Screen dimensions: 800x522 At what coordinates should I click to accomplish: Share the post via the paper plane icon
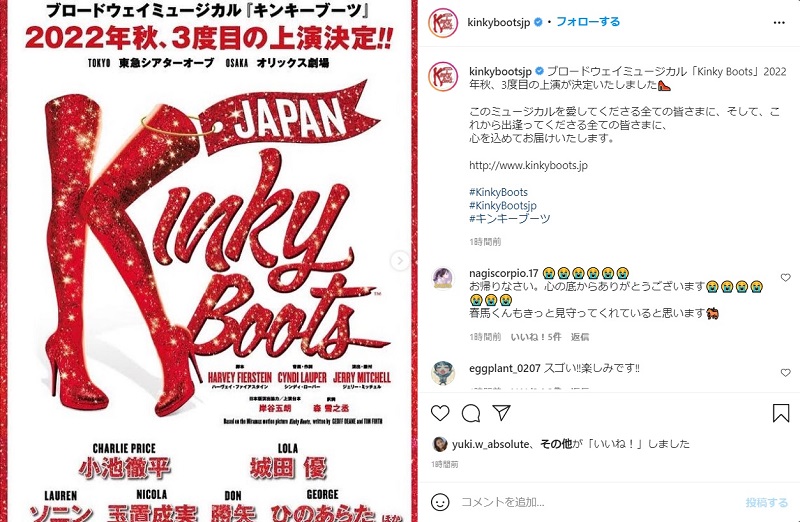click(502, 413)
